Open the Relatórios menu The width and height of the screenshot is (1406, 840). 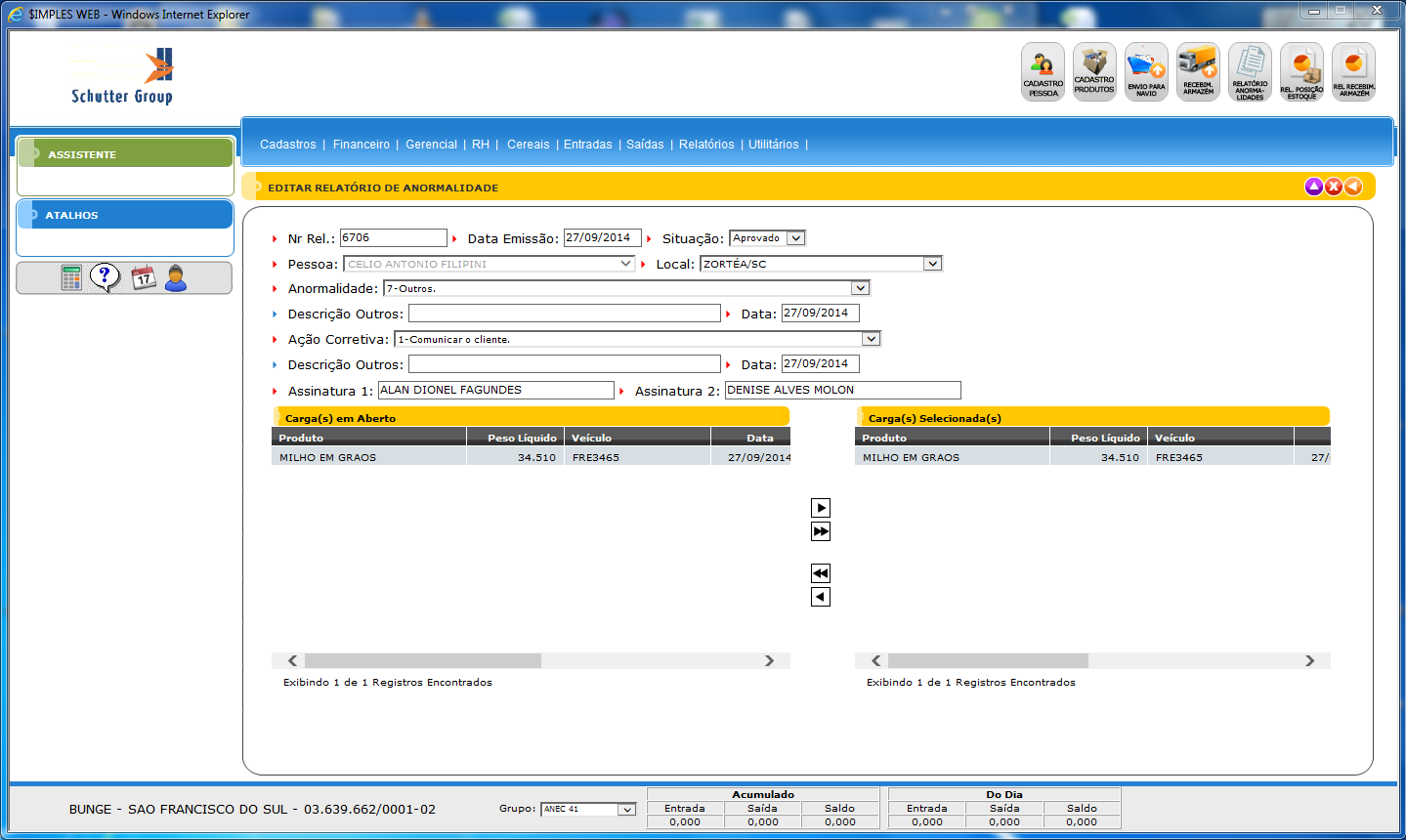point(706,145)
